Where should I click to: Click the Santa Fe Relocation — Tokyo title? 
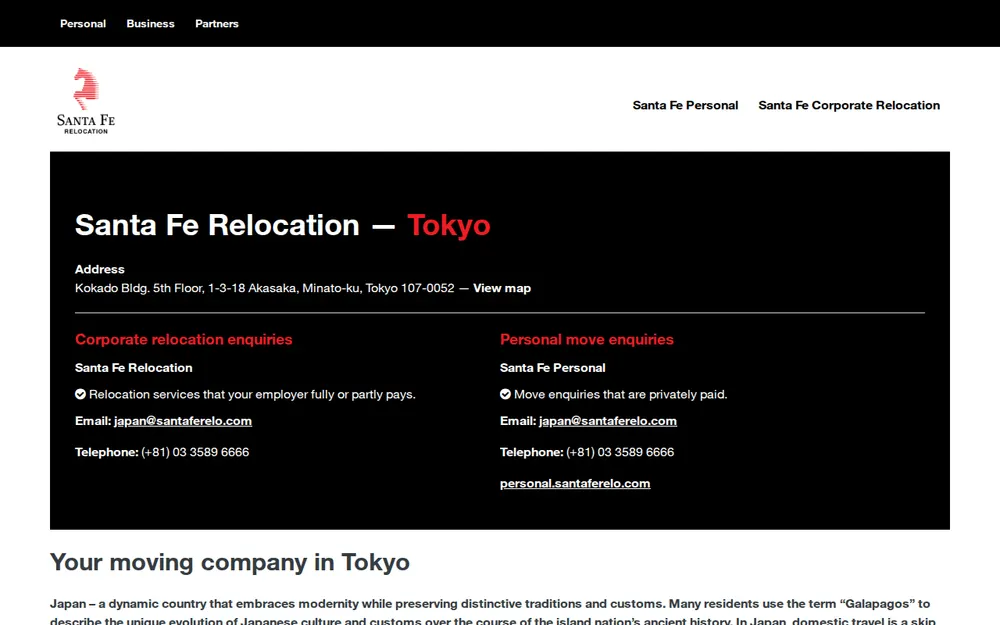tap(283, 225)
